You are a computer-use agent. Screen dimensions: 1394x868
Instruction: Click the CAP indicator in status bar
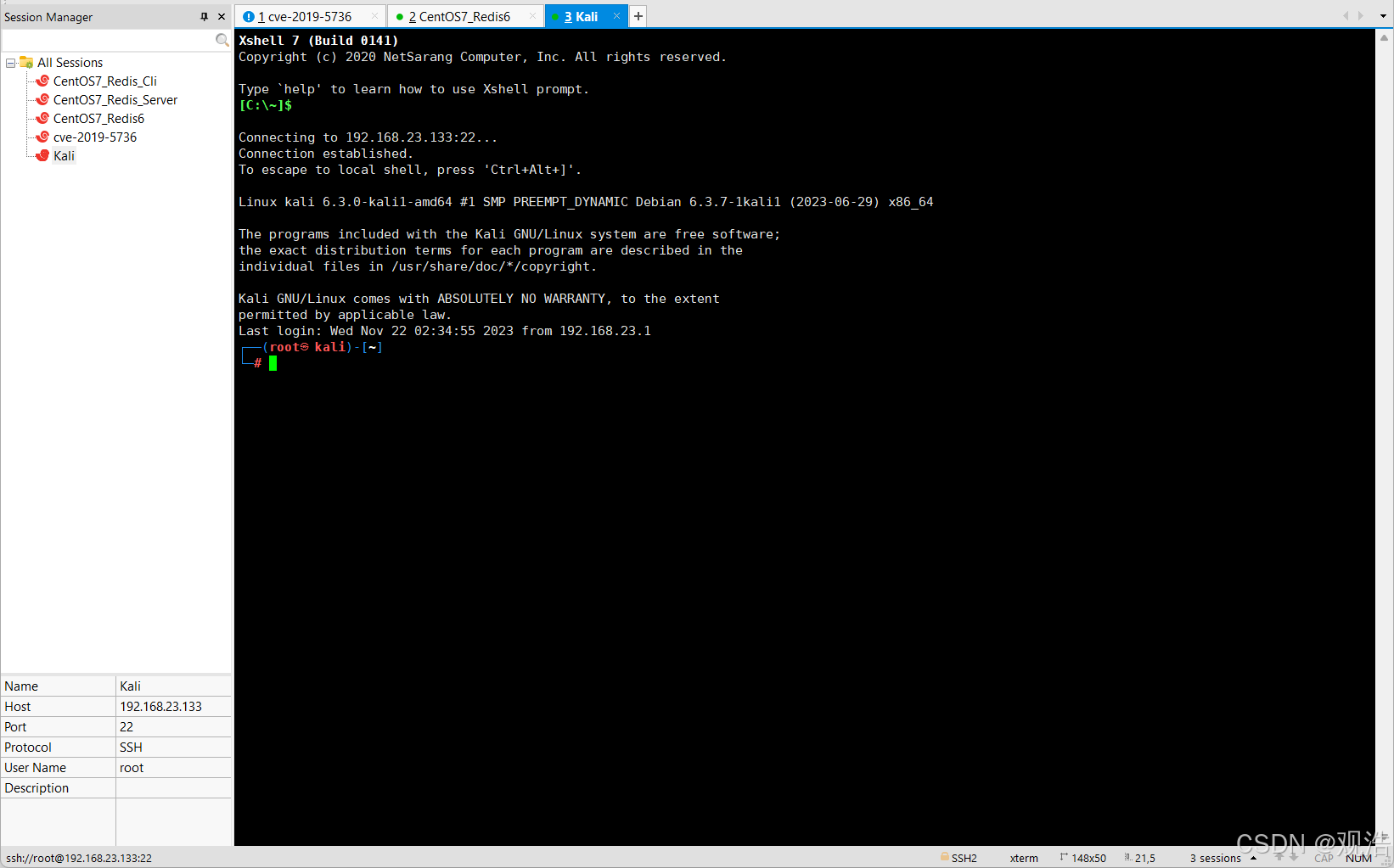click(1324, 858)
